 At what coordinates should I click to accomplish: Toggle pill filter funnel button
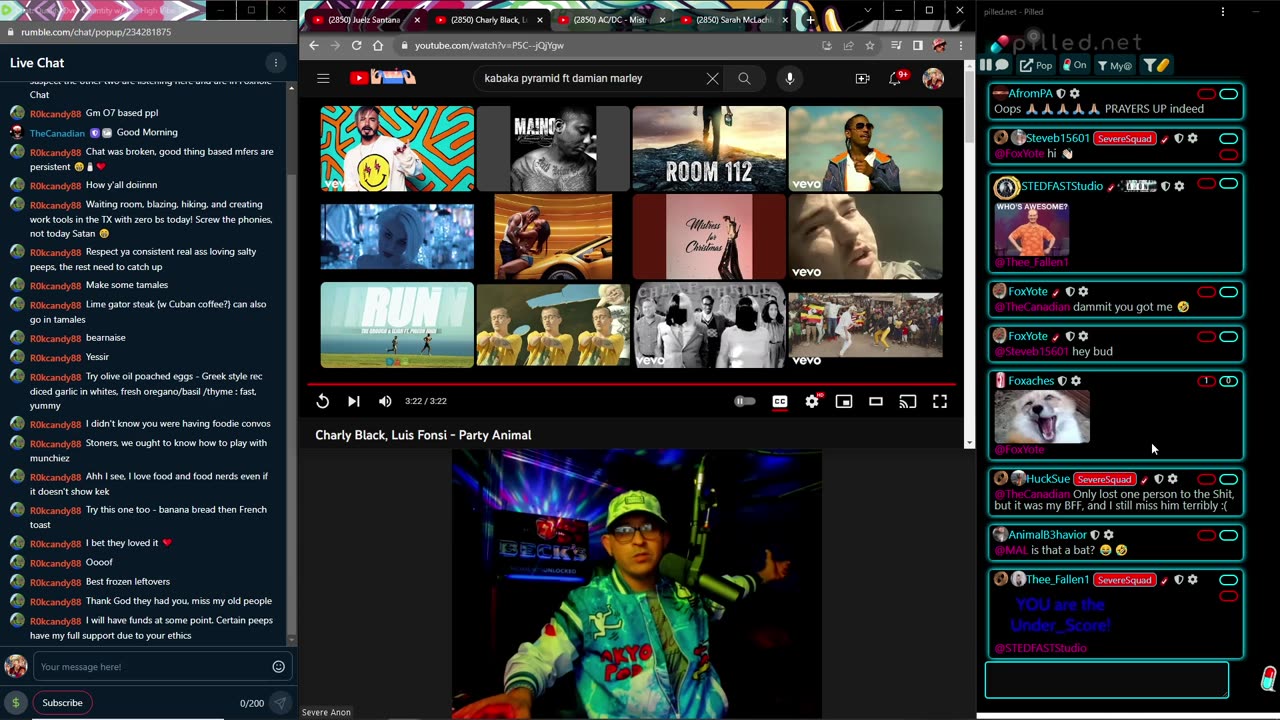click(1156, 65)
